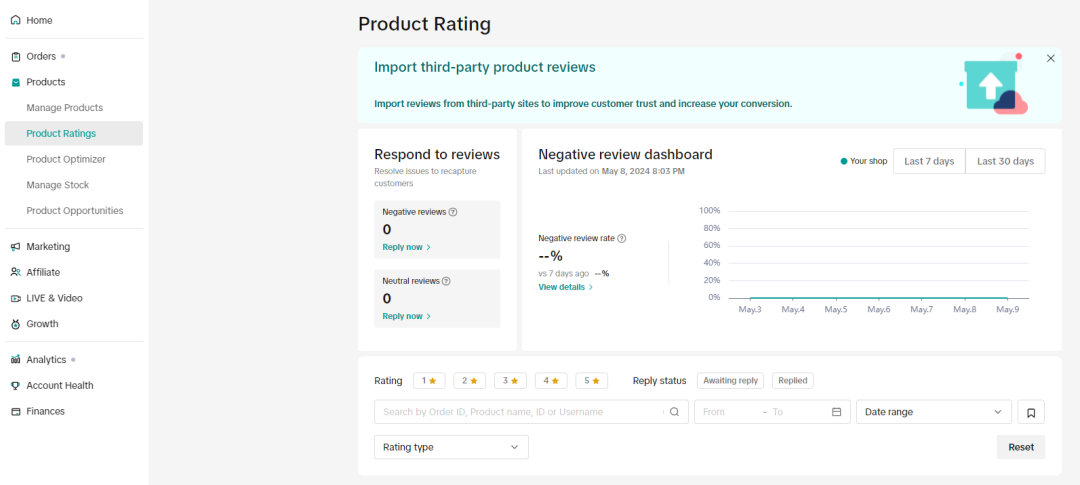Click the Home icon in sidebar
Screen dimensions: 1080x485
click(x=15, y=20)
